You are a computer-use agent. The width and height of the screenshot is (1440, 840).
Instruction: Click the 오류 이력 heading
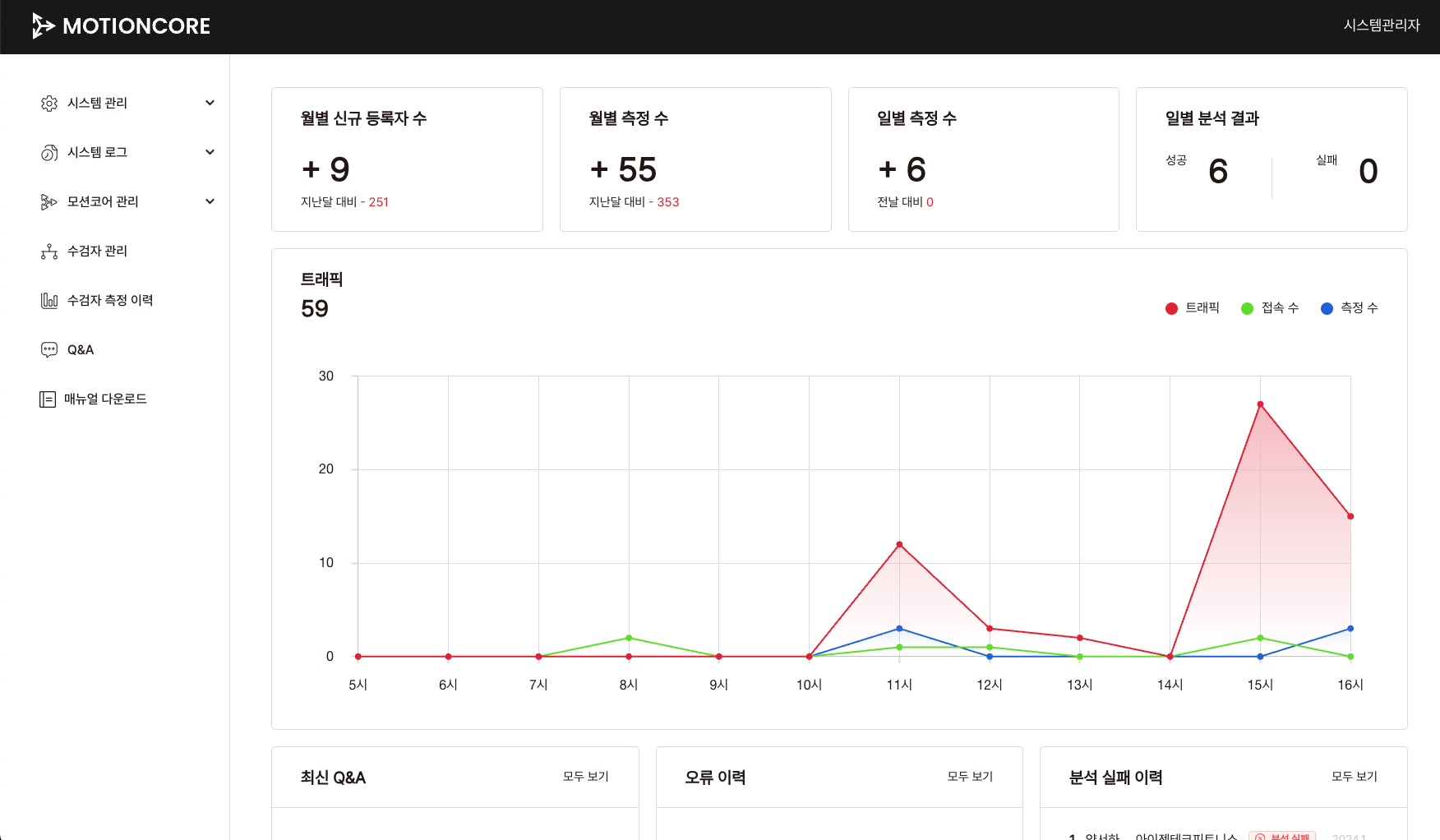point(715,778)
